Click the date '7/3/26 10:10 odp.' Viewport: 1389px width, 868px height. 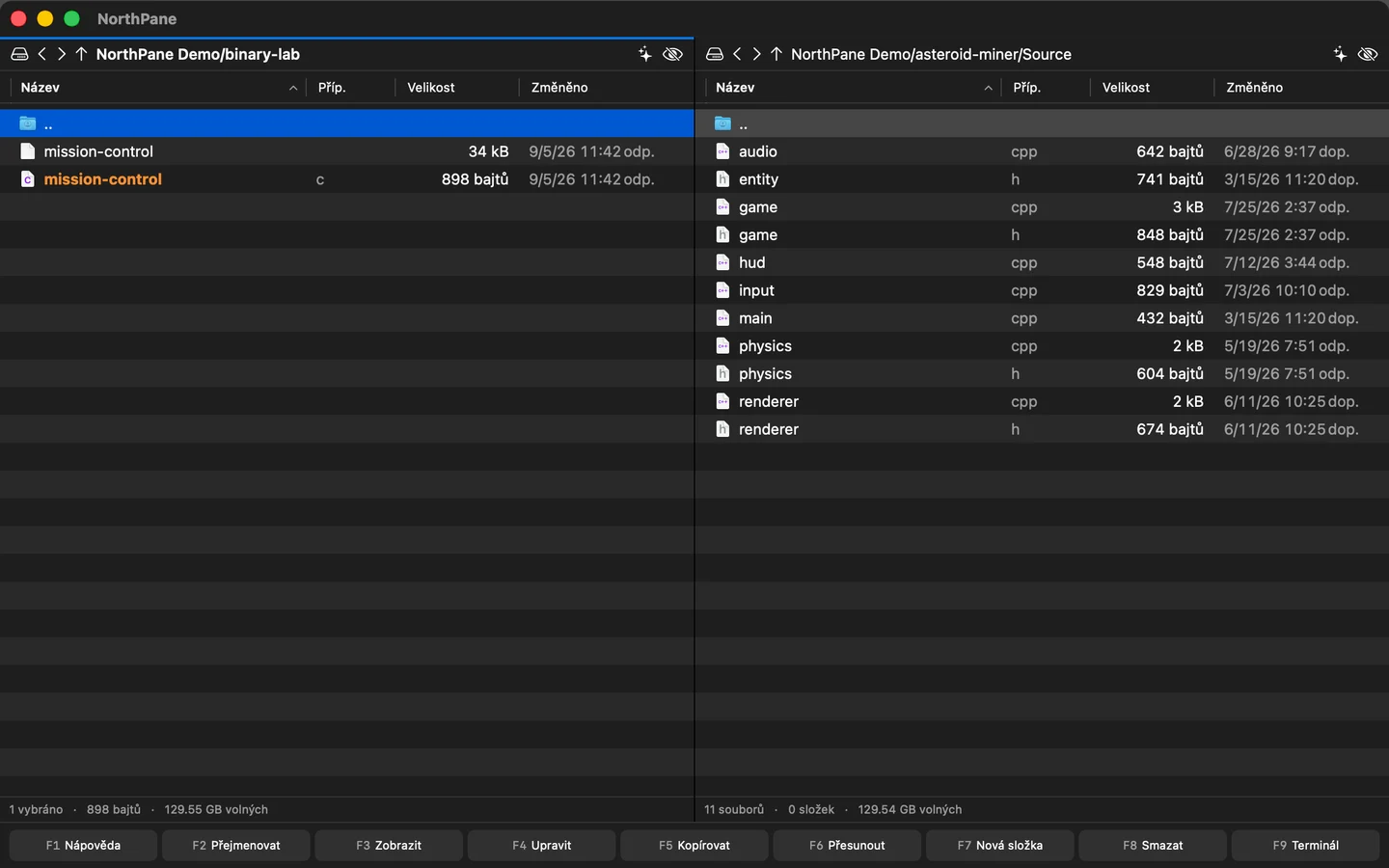pos(1287,290)
